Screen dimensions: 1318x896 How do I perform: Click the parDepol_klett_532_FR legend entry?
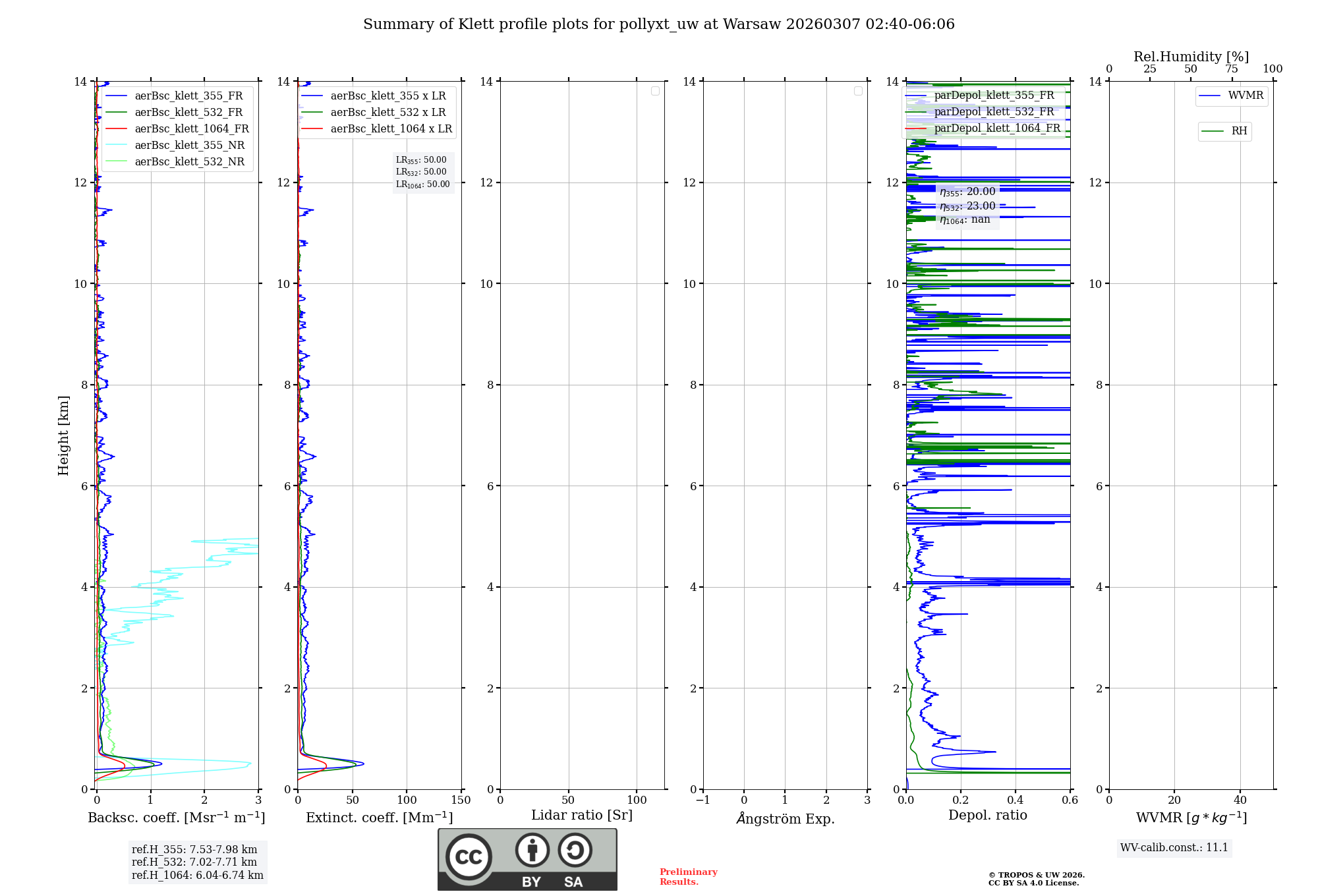994,112
